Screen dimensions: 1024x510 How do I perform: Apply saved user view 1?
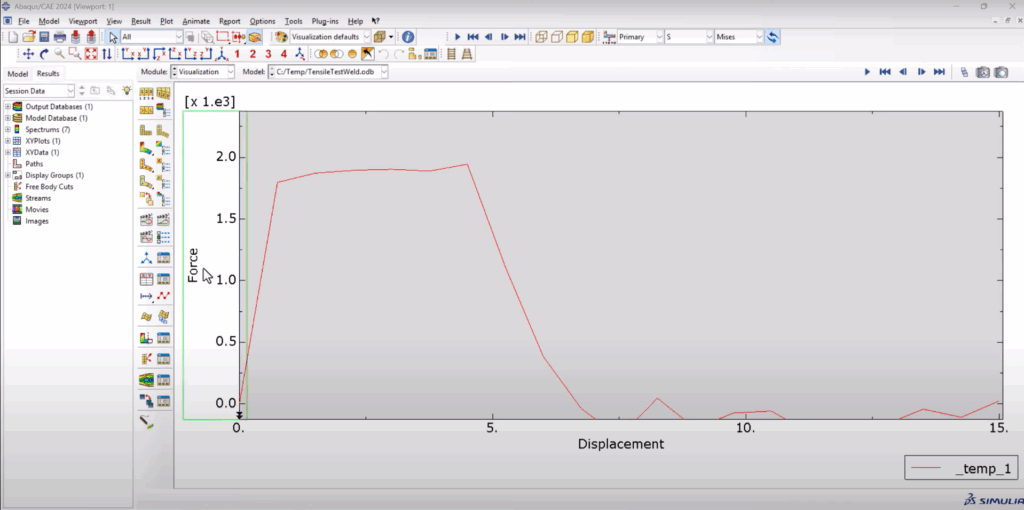click(x=237, y=54)
